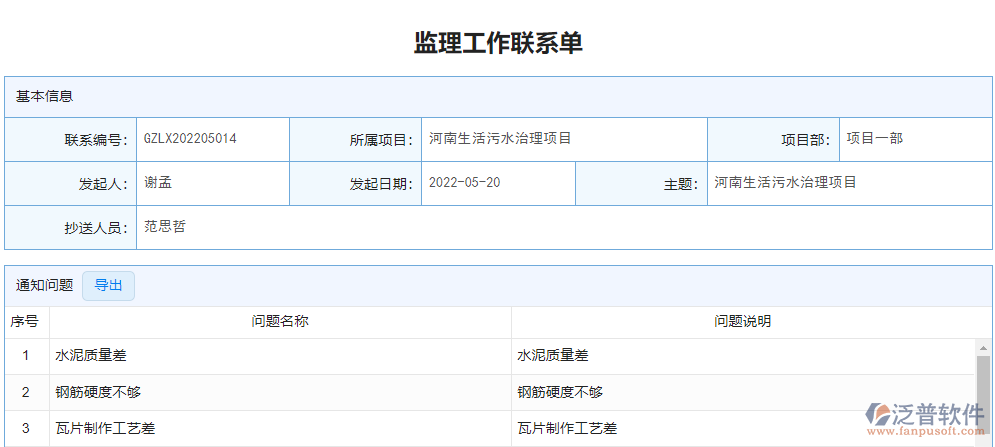
Task: Click the 抄送人员 value 范思哲
Action: click(165, 227)
